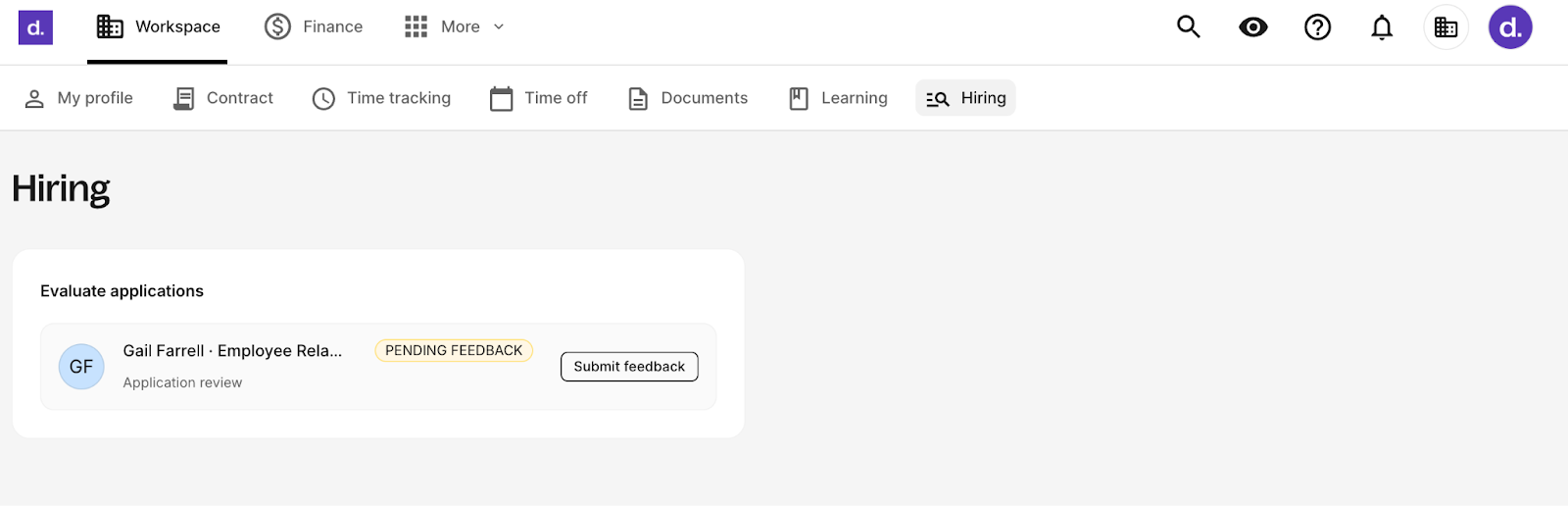
Task: Click the purple Deel logo icon
Action: point(35,27)
